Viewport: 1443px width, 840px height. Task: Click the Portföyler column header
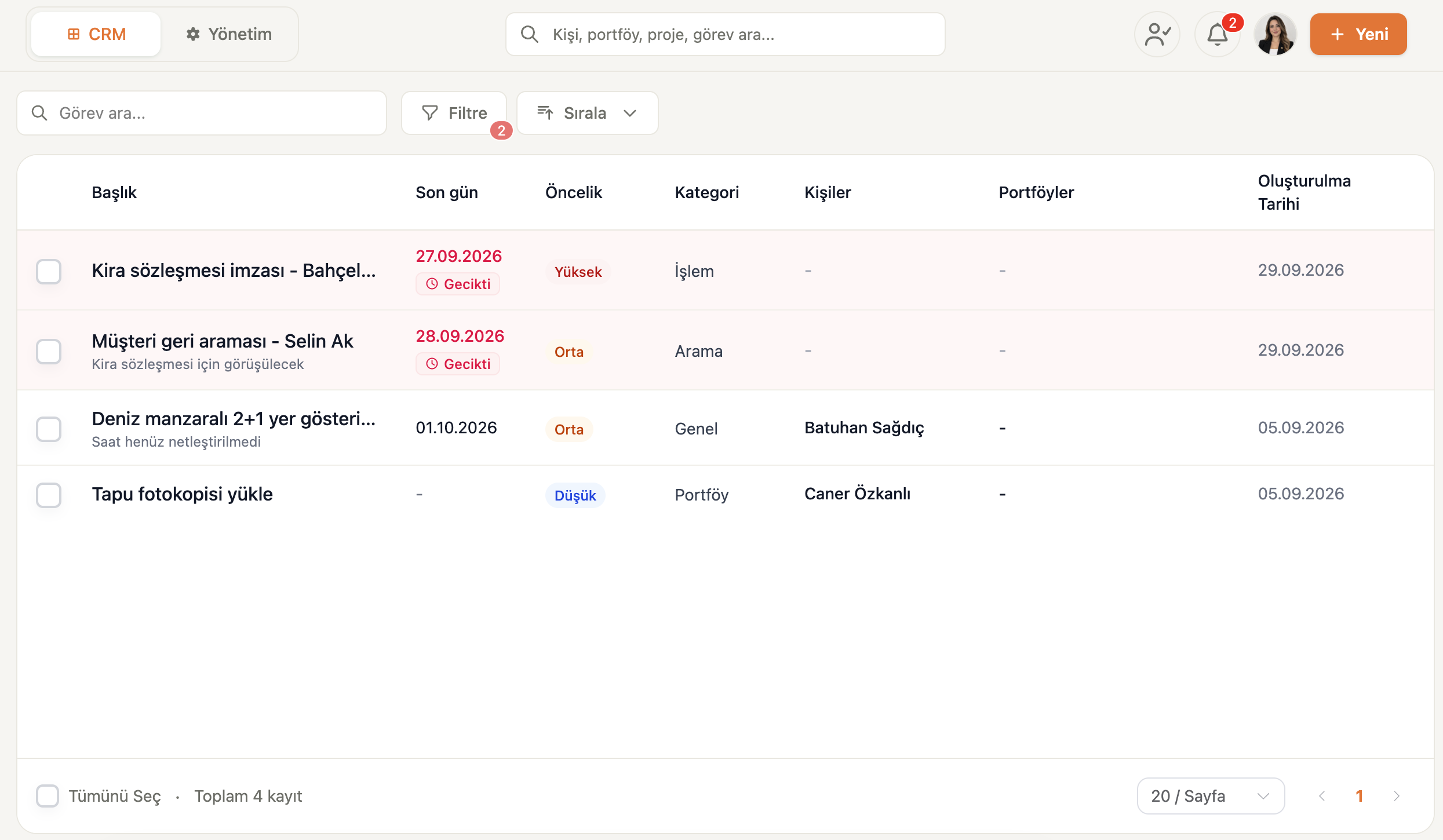[x=1036, y=192]
